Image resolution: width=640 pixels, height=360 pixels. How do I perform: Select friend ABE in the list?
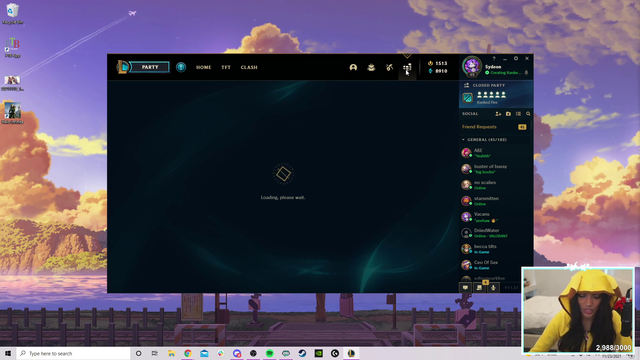click(x=495, y=153)
